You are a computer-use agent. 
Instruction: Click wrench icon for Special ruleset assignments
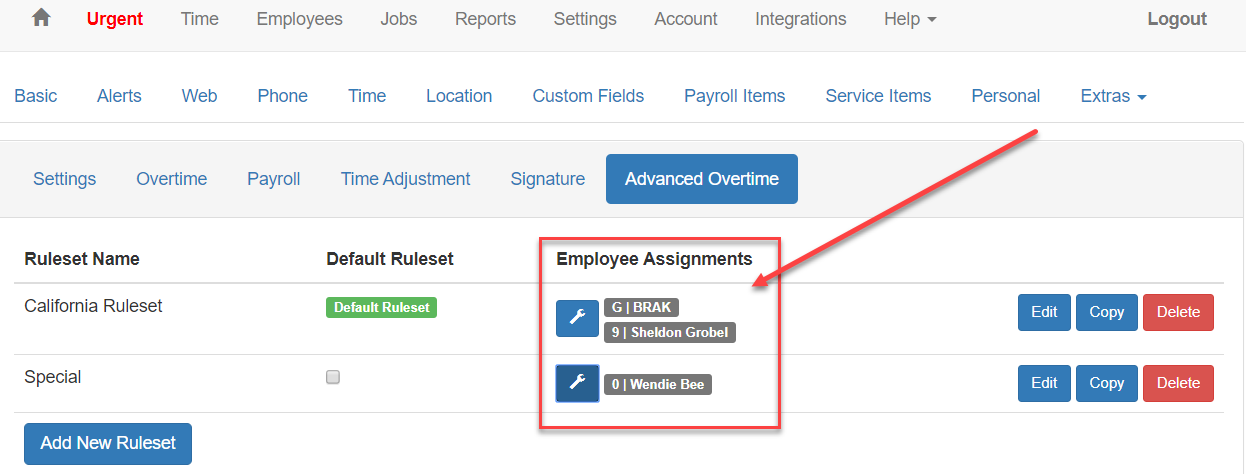[577, 383]
